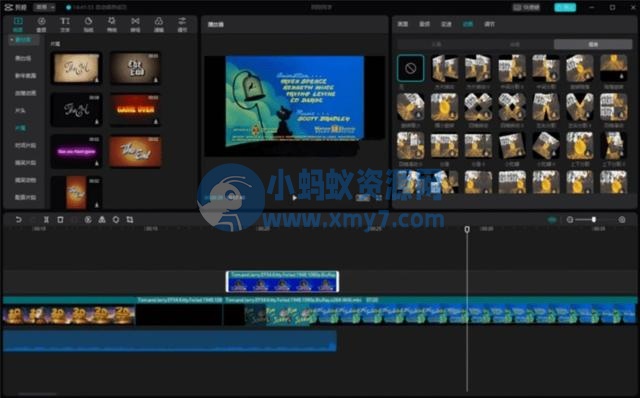Click the playhead marker on the timeline ruler
Viewport: 640px width, 398px height.
[x=467, y=229]
